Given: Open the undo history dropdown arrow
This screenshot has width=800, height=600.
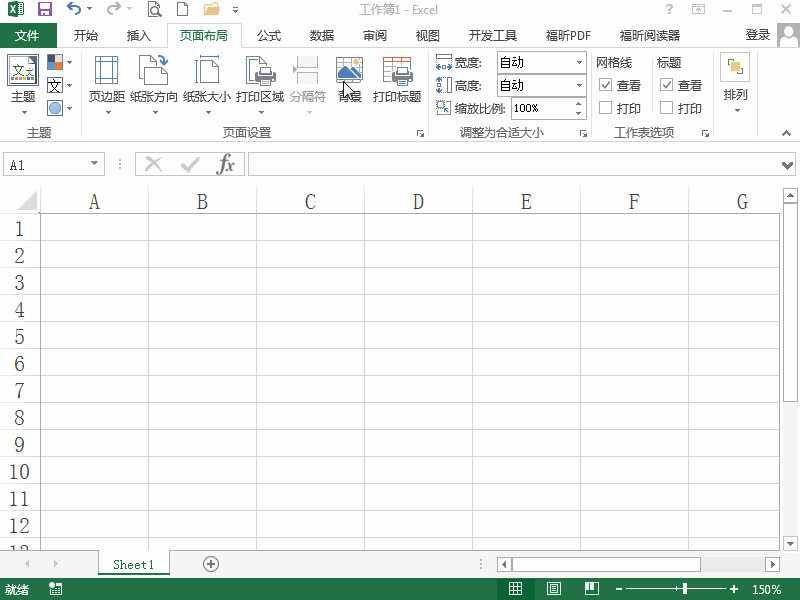Looking at the screenshot, I should [x=90, y=9].
